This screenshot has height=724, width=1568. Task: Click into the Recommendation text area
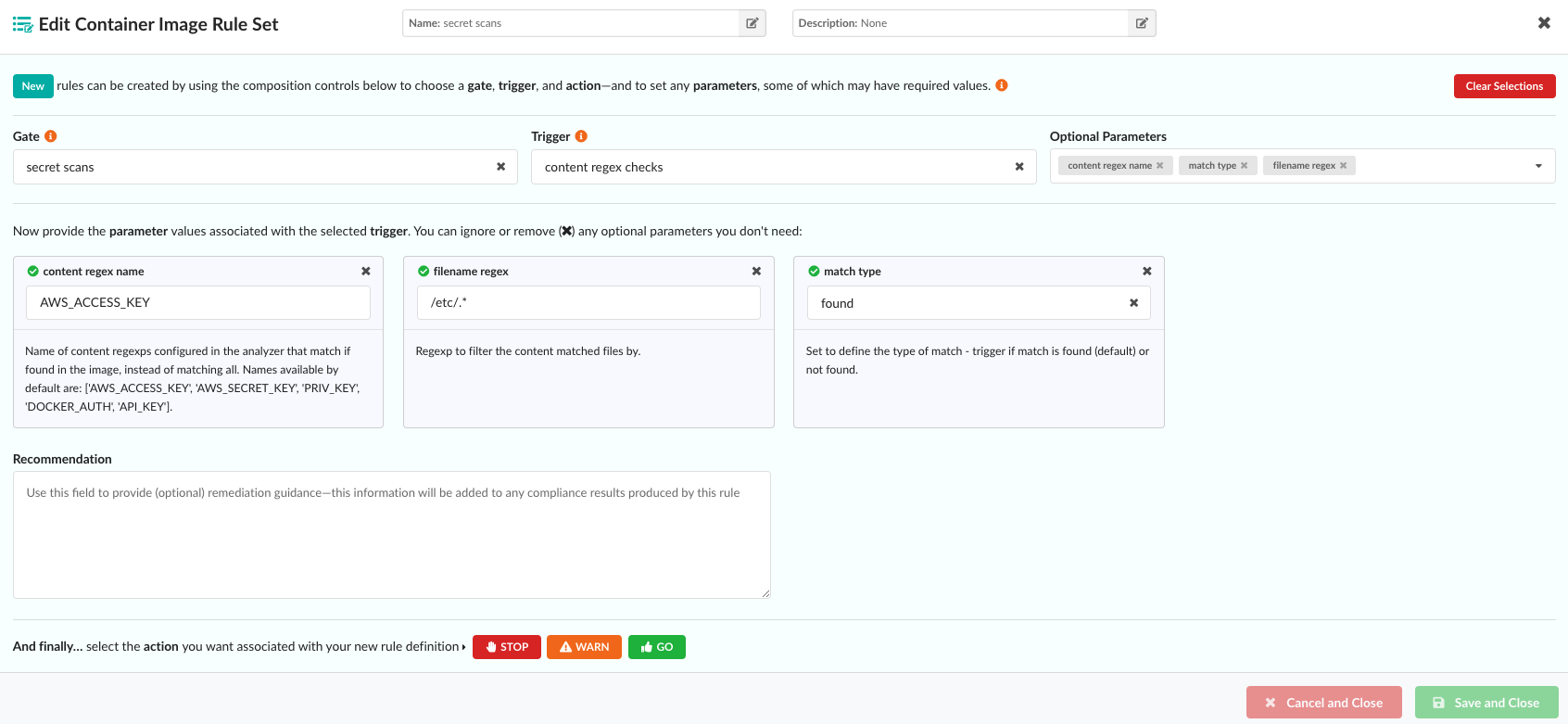[391, 535]
